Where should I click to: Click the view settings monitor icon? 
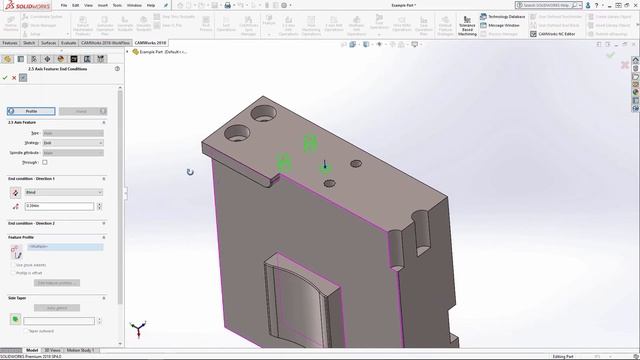pos(415,44)
